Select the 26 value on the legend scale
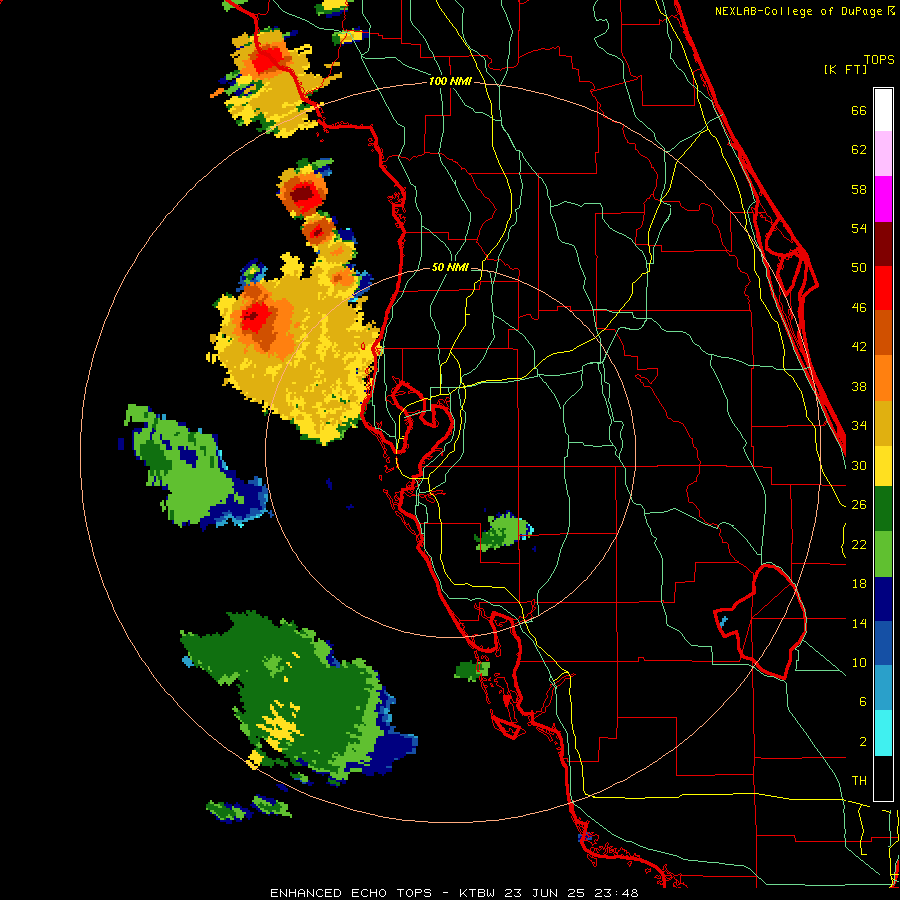 pos(859,505)
